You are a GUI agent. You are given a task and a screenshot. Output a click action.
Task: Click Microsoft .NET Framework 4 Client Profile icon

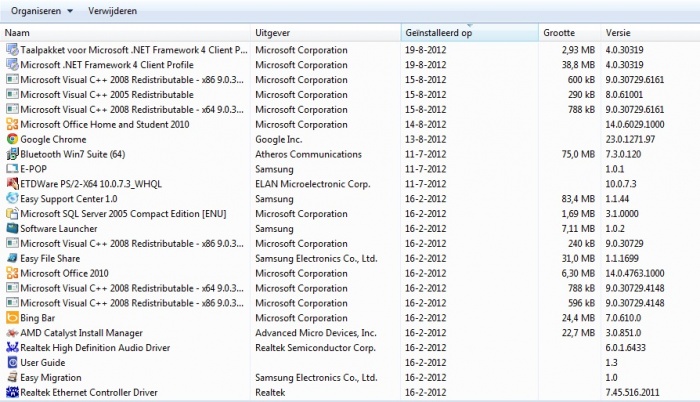click(x=12, y=65)
